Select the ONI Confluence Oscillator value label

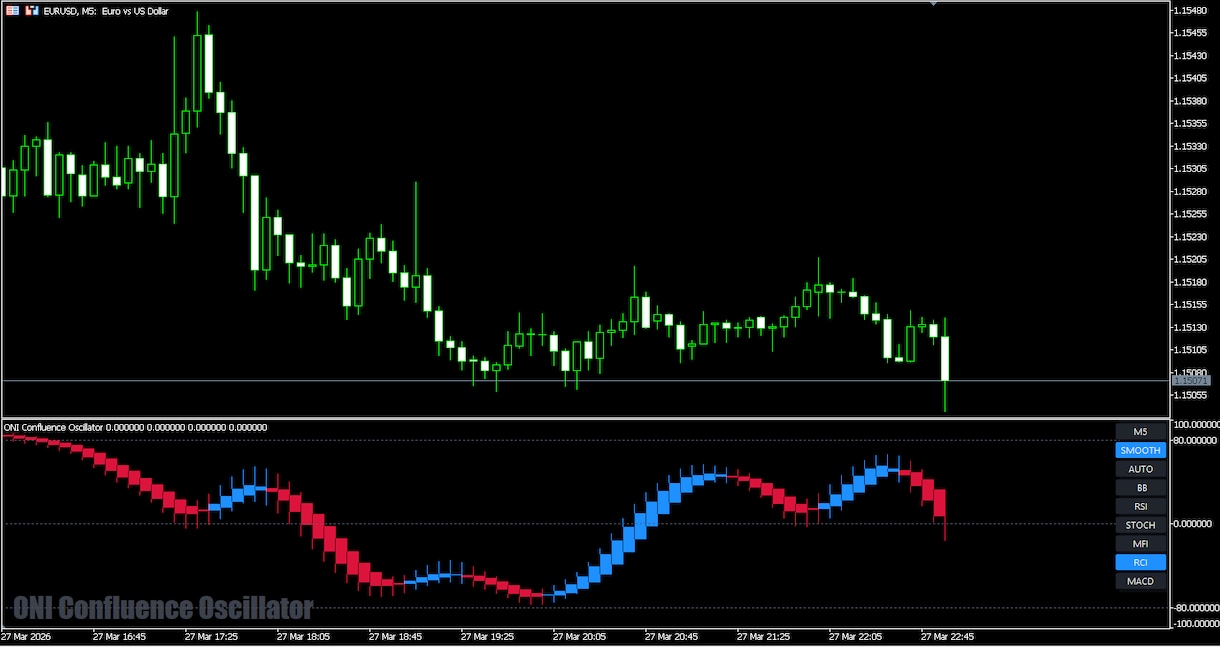(135, 428)
